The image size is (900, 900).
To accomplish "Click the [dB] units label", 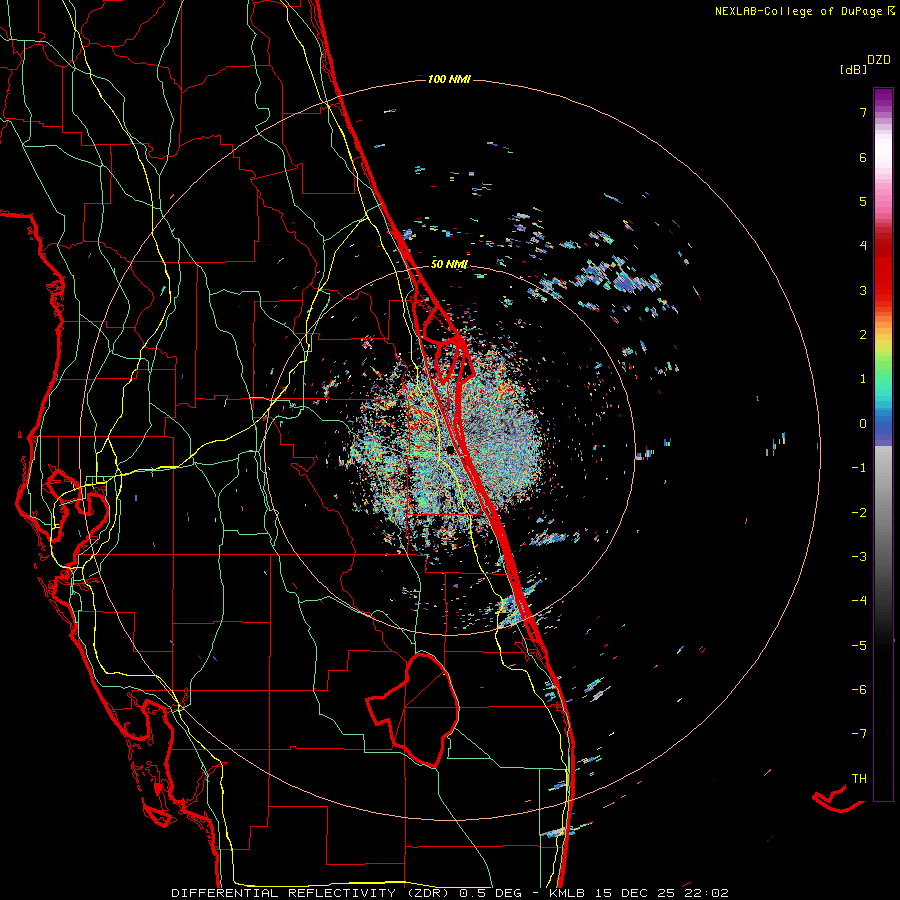I will tap(854, 70).
